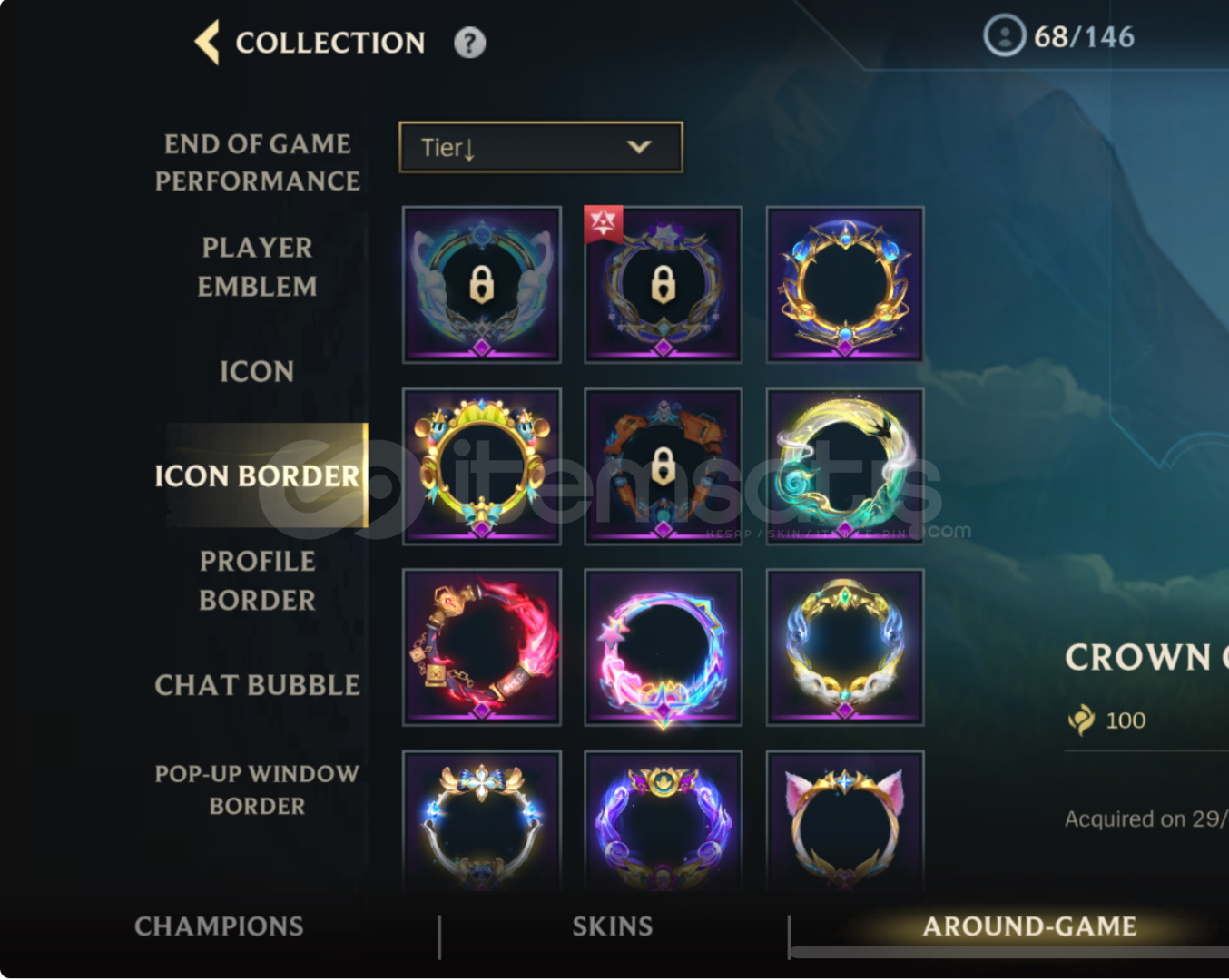The width and height of the screenshot is (1229, 980).
Task: Select the locked border with red star badge
Action: (x=664, y=284)
